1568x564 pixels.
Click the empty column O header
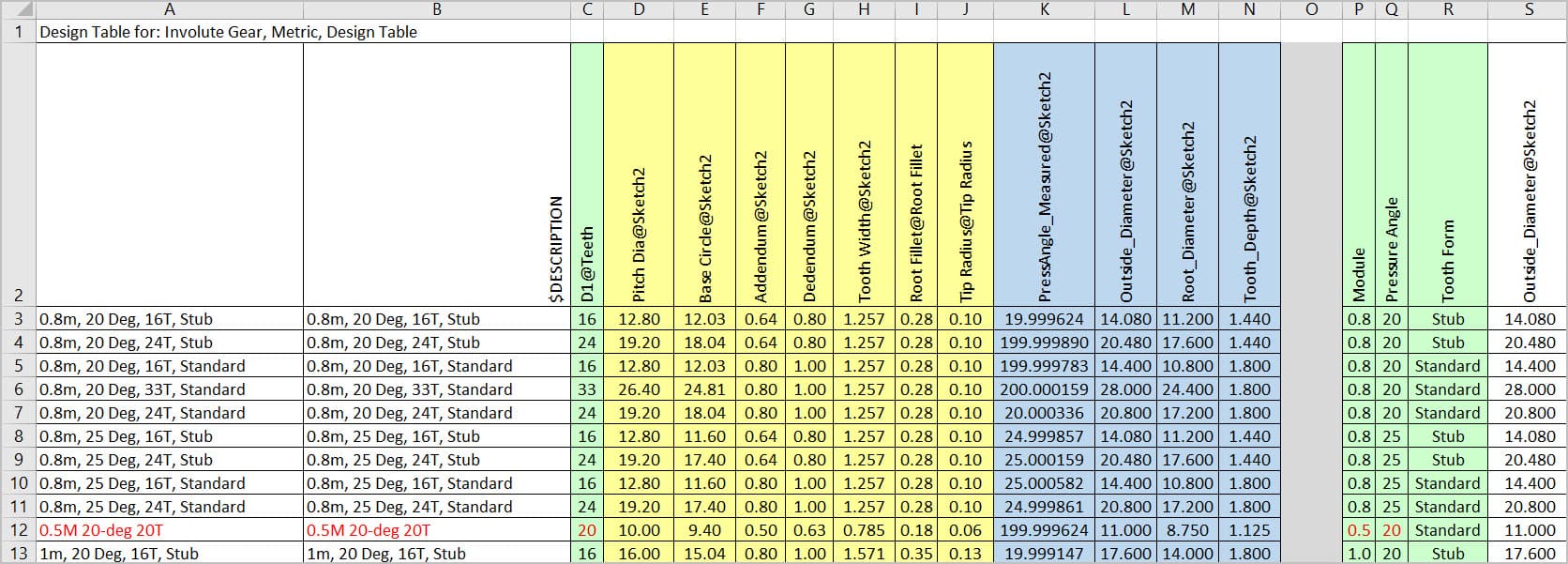(x=1311, y=9)
